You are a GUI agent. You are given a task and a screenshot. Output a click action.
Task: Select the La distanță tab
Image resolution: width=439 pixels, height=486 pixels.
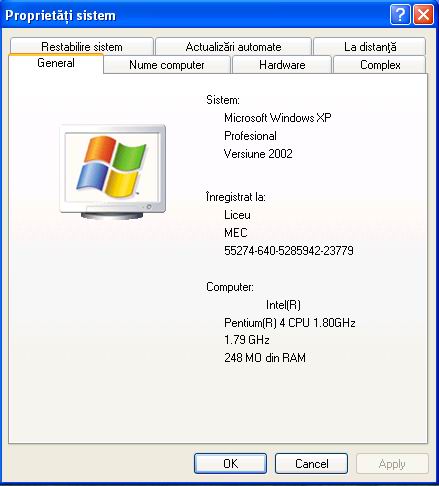click(370, 46)
